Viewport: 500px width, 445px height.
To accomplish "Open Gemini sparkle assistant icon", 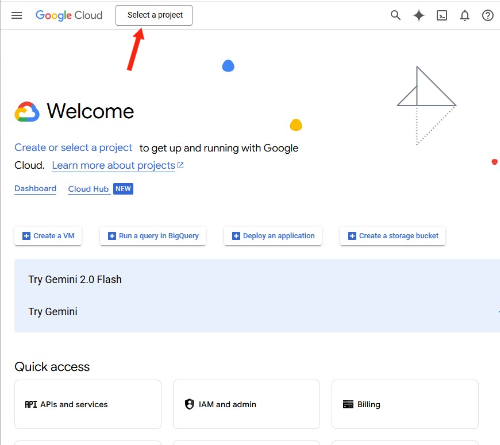I will 419,15.
